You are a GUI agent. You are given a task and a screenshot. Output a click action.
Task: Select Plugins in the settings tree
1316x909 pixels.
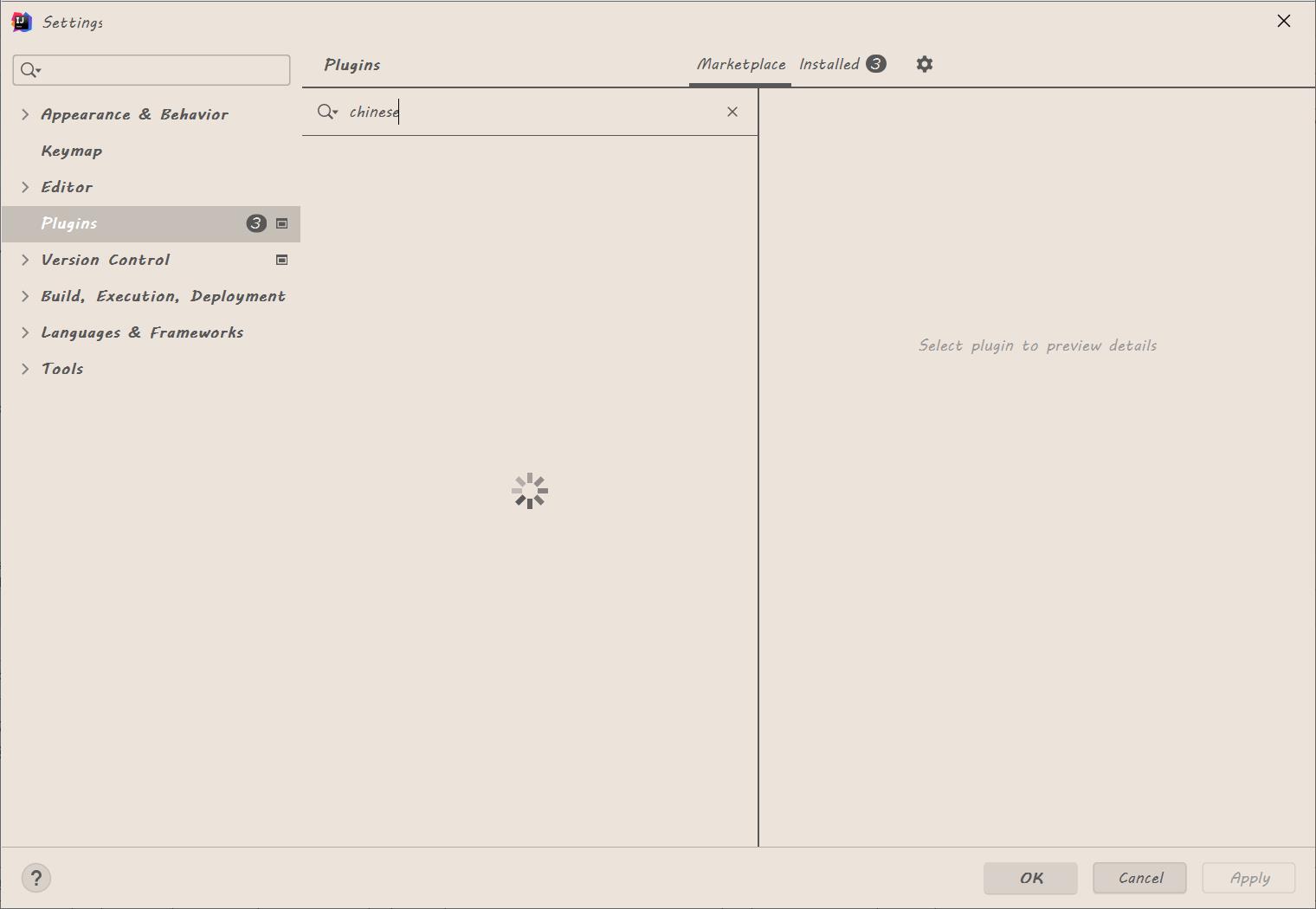point(151,223)
